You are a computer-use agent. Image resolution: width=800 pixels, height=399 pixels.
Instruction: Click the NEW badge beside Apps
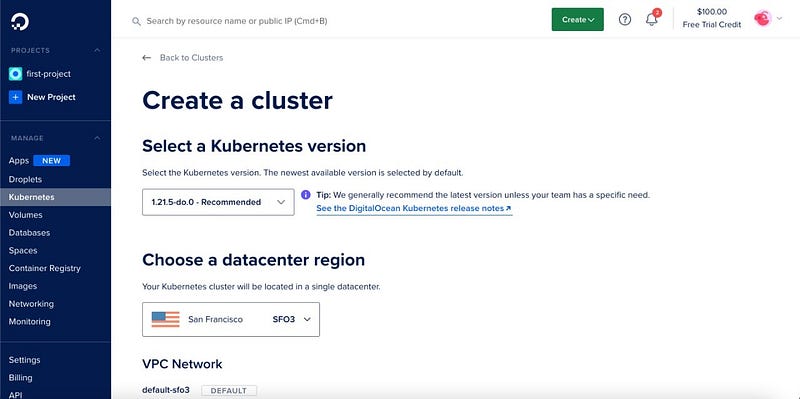pos(52,161)
